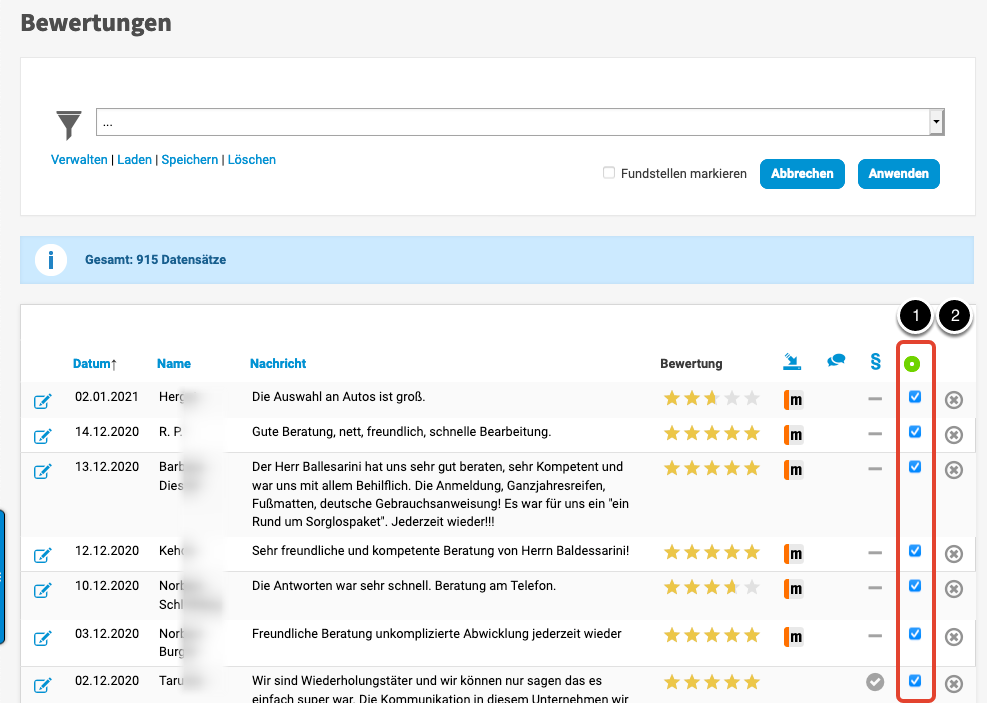Click the paragraph sign column icon
The height and width of the screenshot is (703, 987).
click(x=875, y=362)
